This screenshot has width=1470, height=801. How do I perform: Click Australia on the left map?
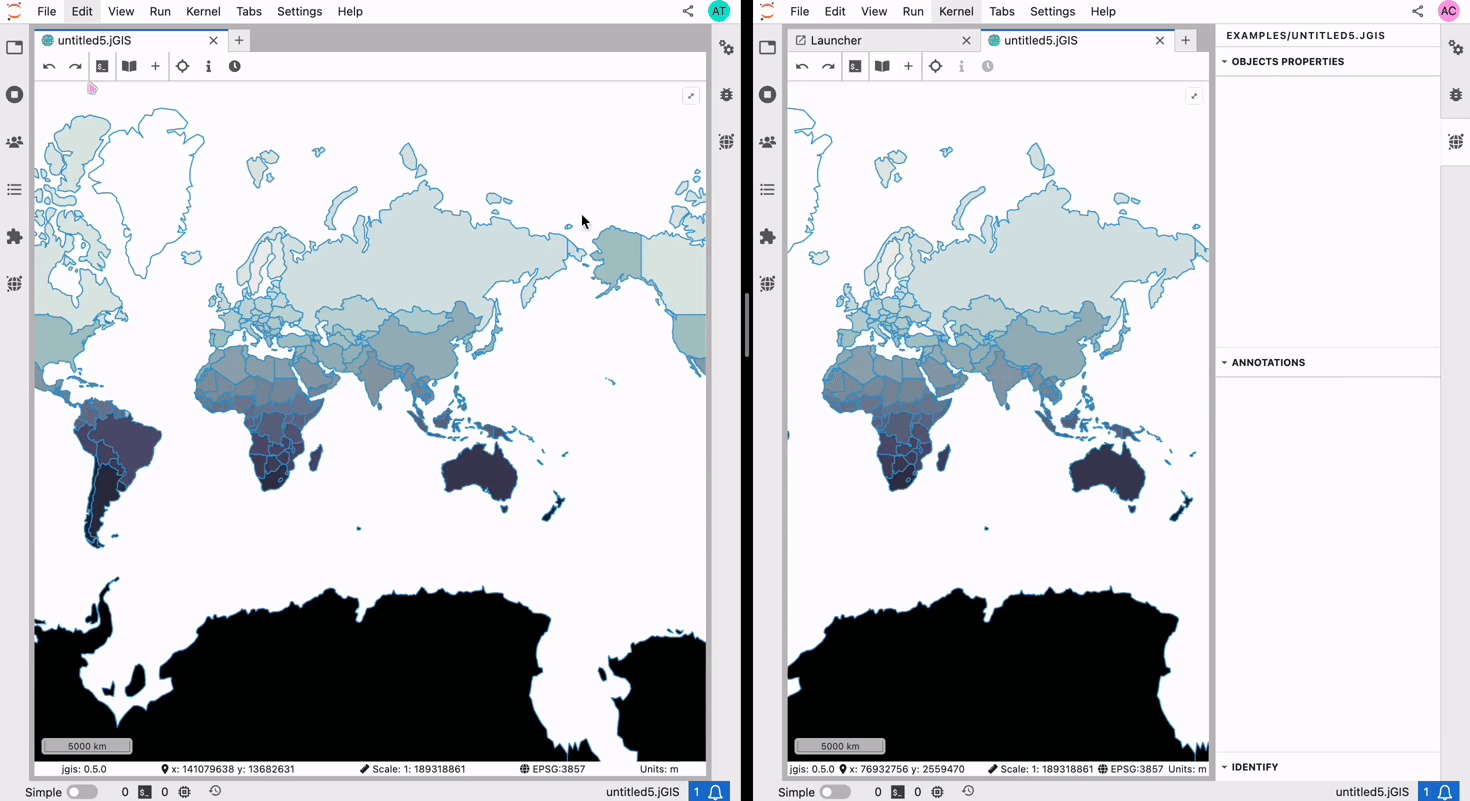[480, 470]
